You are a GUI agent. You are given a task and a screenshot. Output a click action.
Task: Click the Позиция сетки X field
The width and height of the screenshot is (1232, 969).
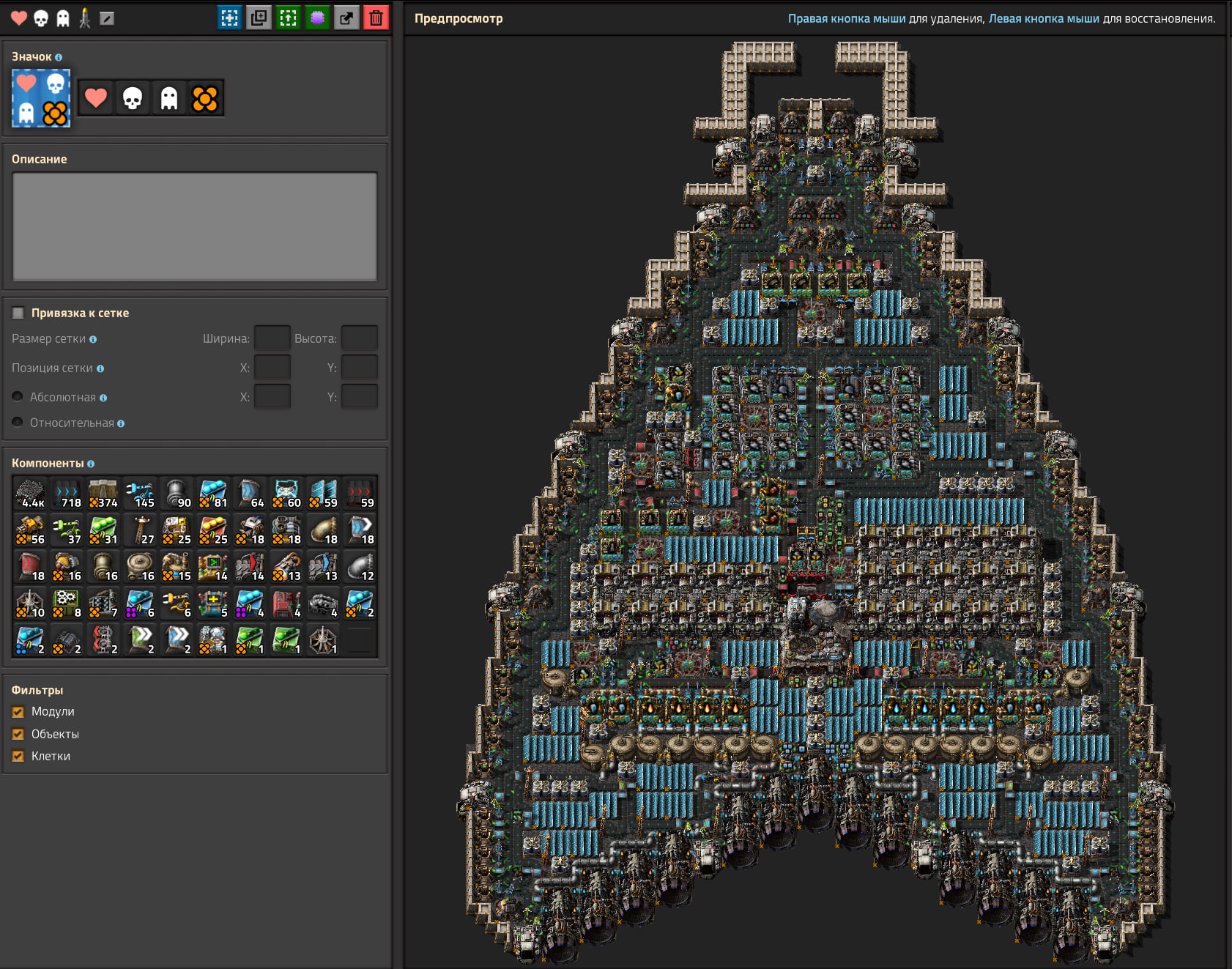(272, 368)
